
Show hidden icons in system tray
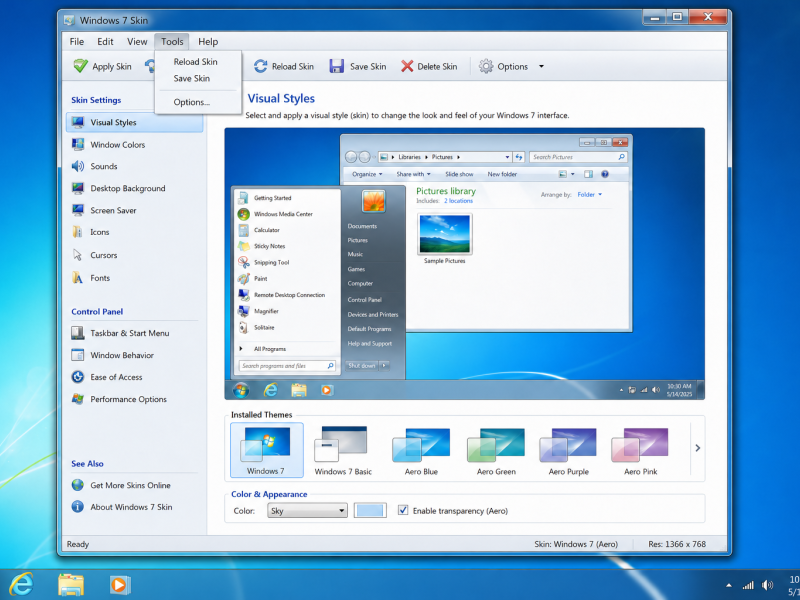pos(729,585)
